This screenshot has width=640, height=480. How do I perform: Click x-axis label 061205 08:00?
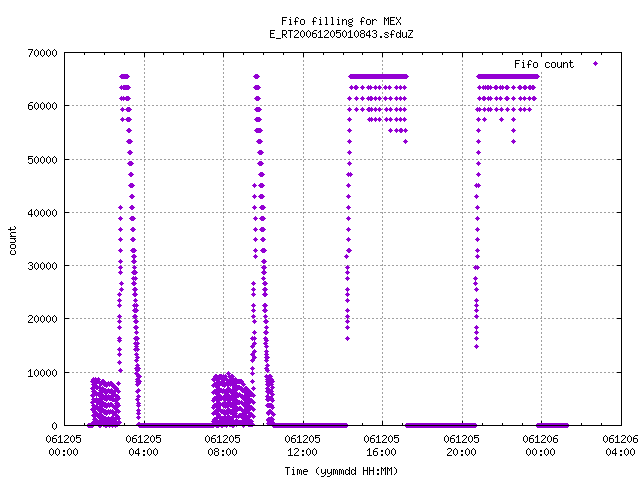point(222,446)
